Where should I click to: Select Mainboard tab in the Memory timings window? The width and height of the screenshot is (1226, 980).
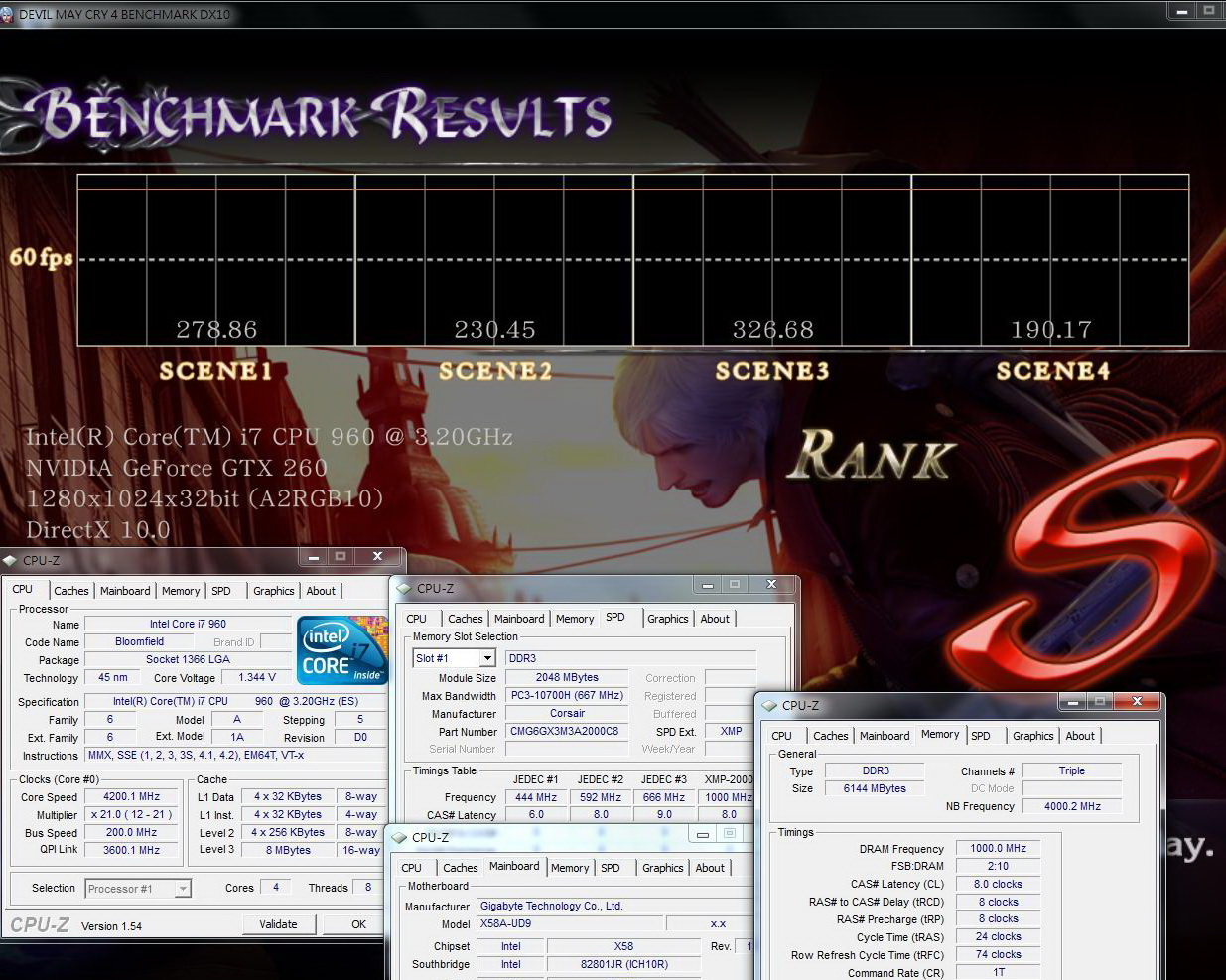[884, 736]
